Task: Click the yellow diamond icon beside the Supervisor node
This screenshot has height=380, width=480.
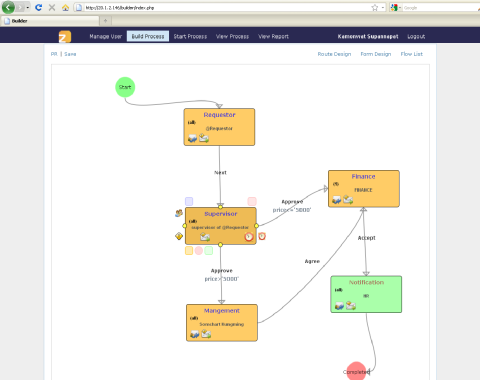Action: click(x=179, y=236)
